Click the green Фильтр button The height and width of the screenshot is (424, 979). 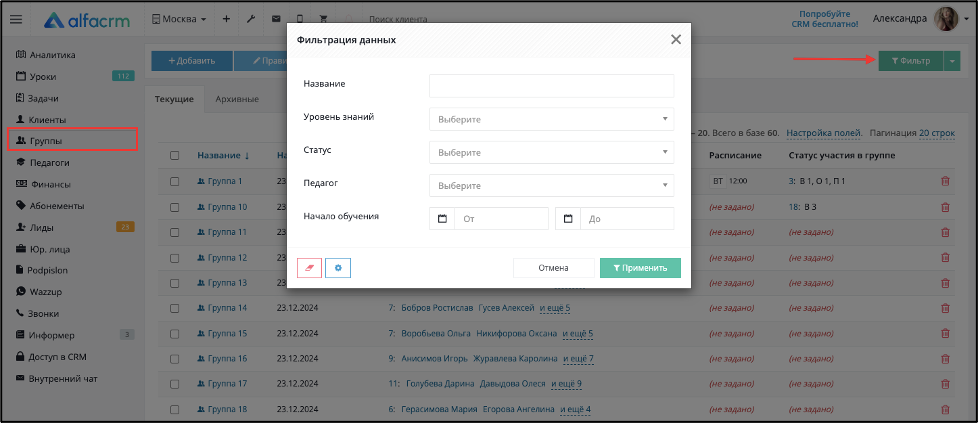click(x=911, y=61)
